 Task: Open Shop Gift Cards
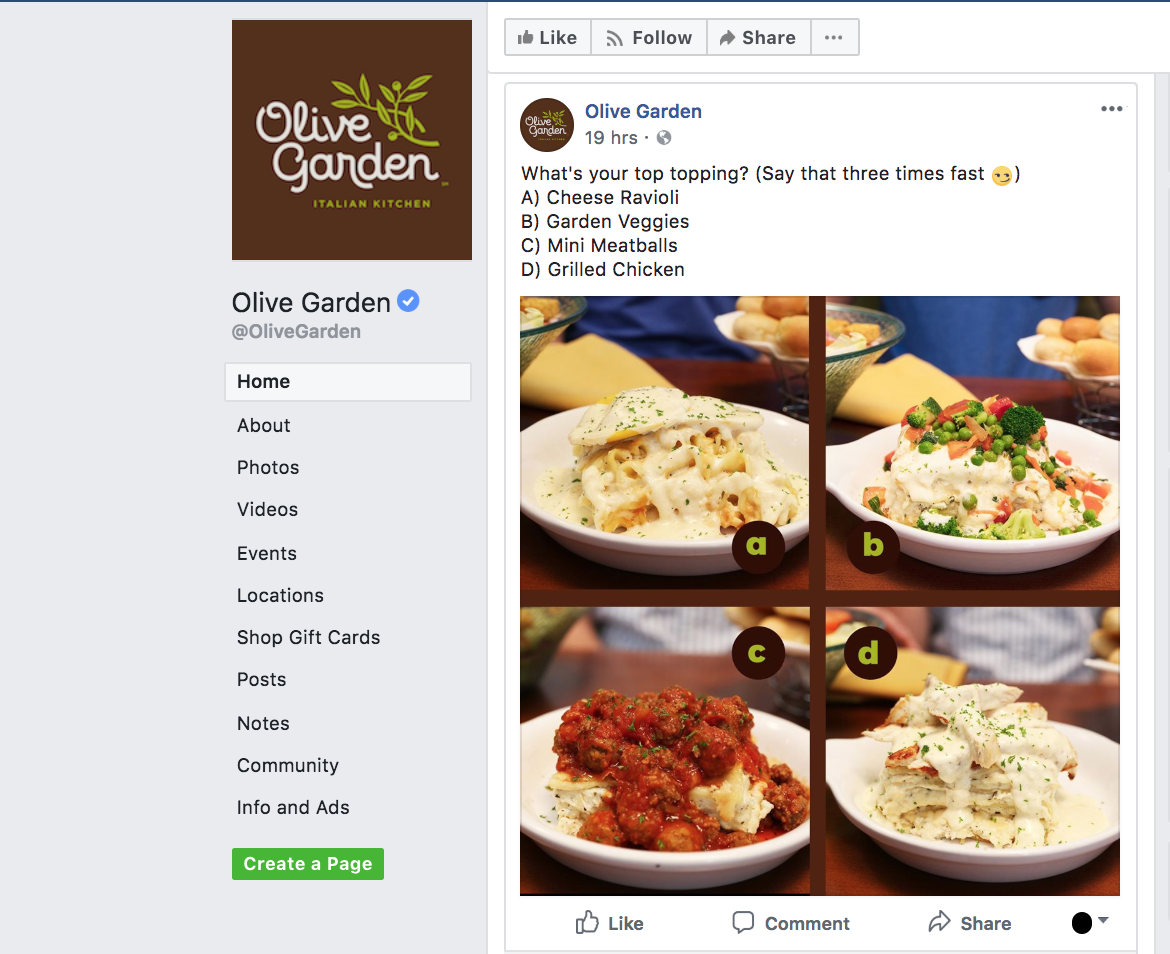click(x=308, y=638)
